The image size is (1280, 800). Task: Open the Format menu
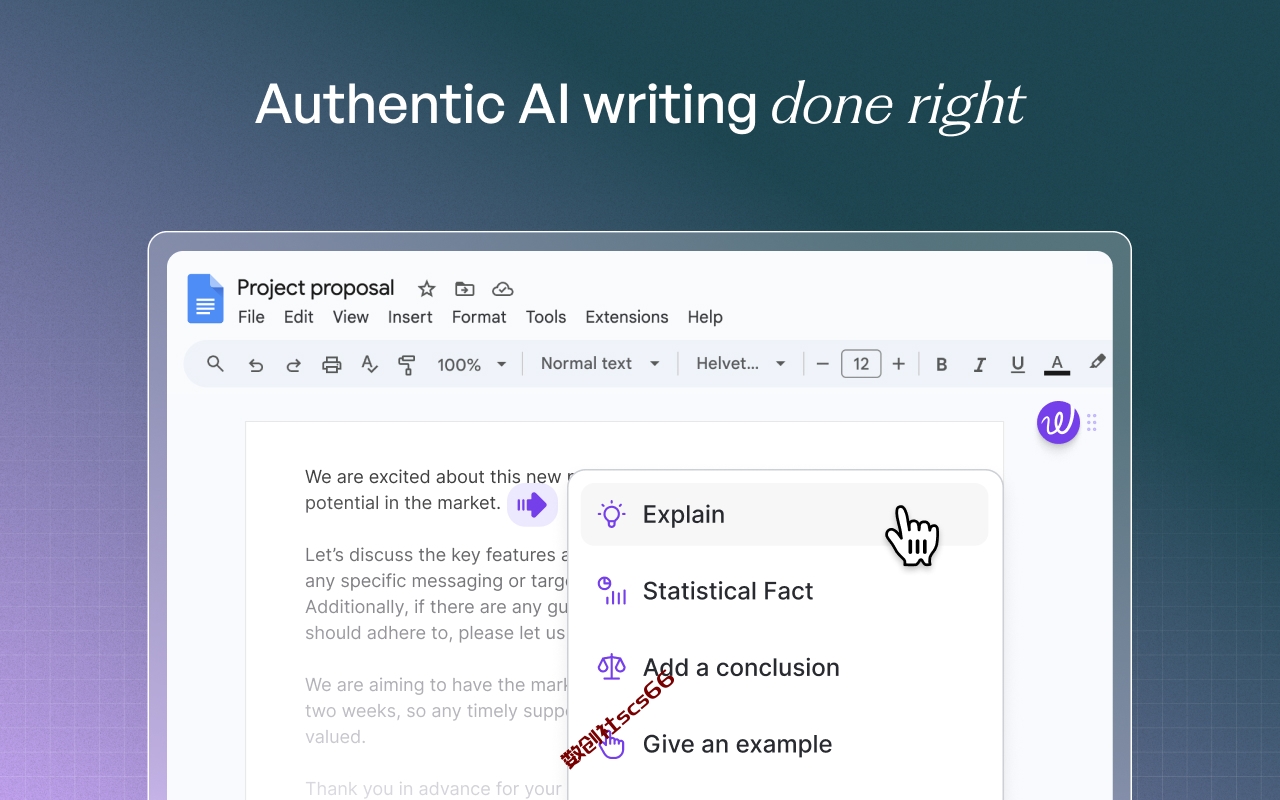pyautogui.click(x=479, y=317)
